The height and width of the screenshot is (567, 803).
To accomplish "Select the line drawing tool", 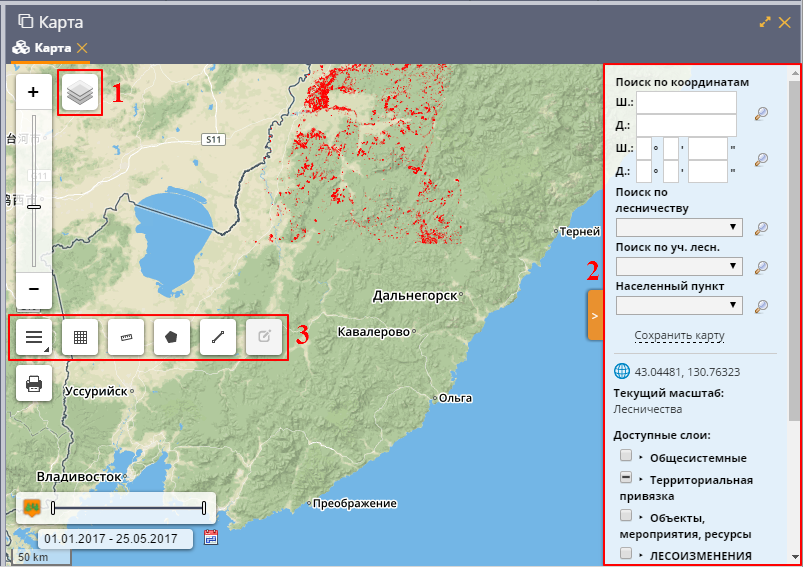I will click(x=218, y=338).
